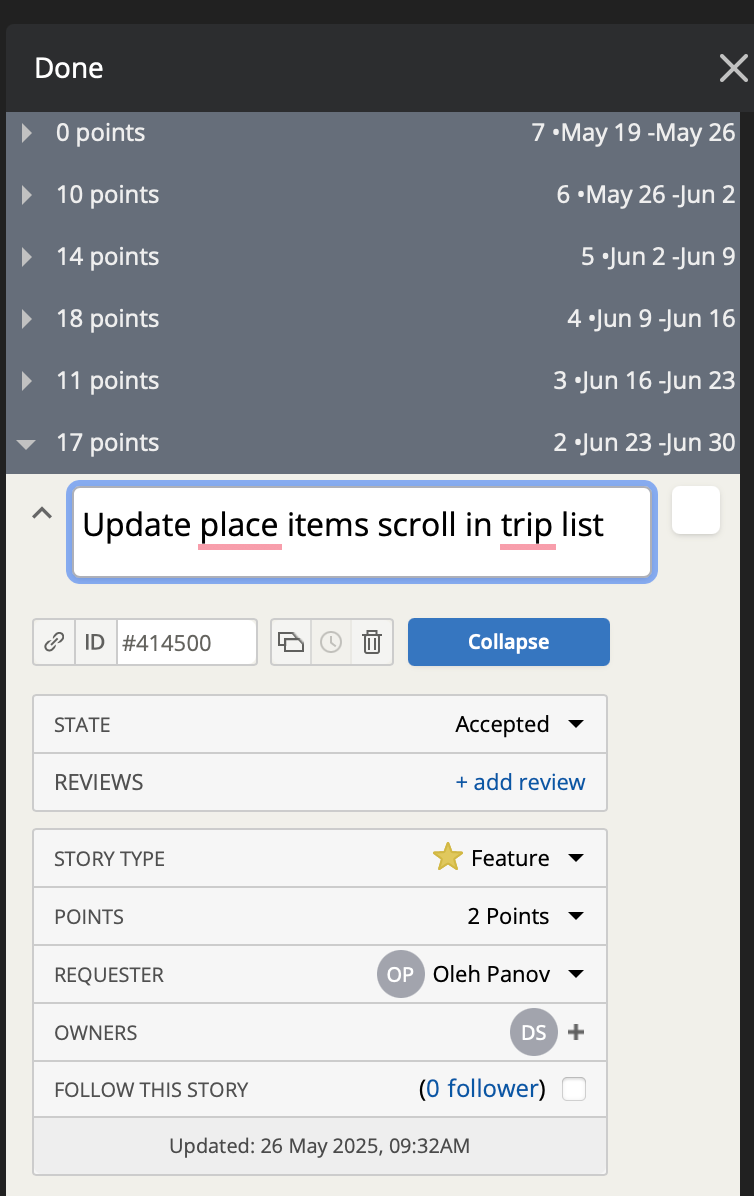Image resolution: width=754 pixels, height=1196 pixels.
Task: Open the Points dropdown showing 2 Points
Action: tap(525, 916)
